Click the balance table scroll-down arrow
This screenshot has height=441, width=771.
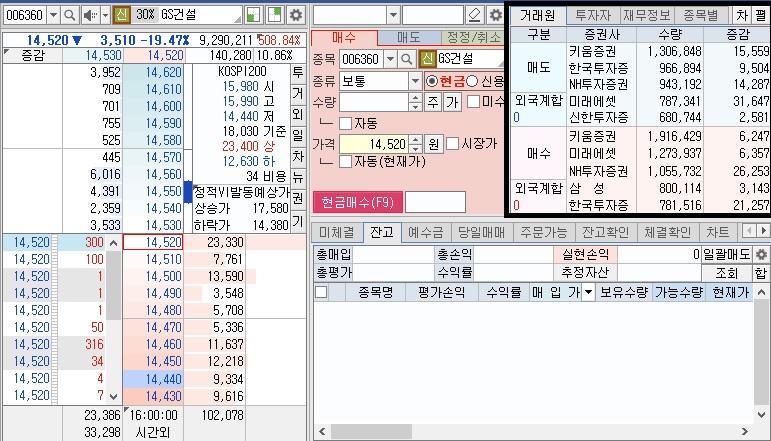pyautogui.click(x=761, y=414)
